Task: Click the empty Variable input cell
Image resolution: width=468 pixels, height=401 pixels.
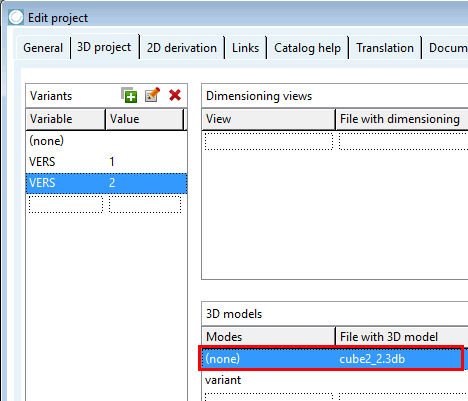Action: pos(66,204)
